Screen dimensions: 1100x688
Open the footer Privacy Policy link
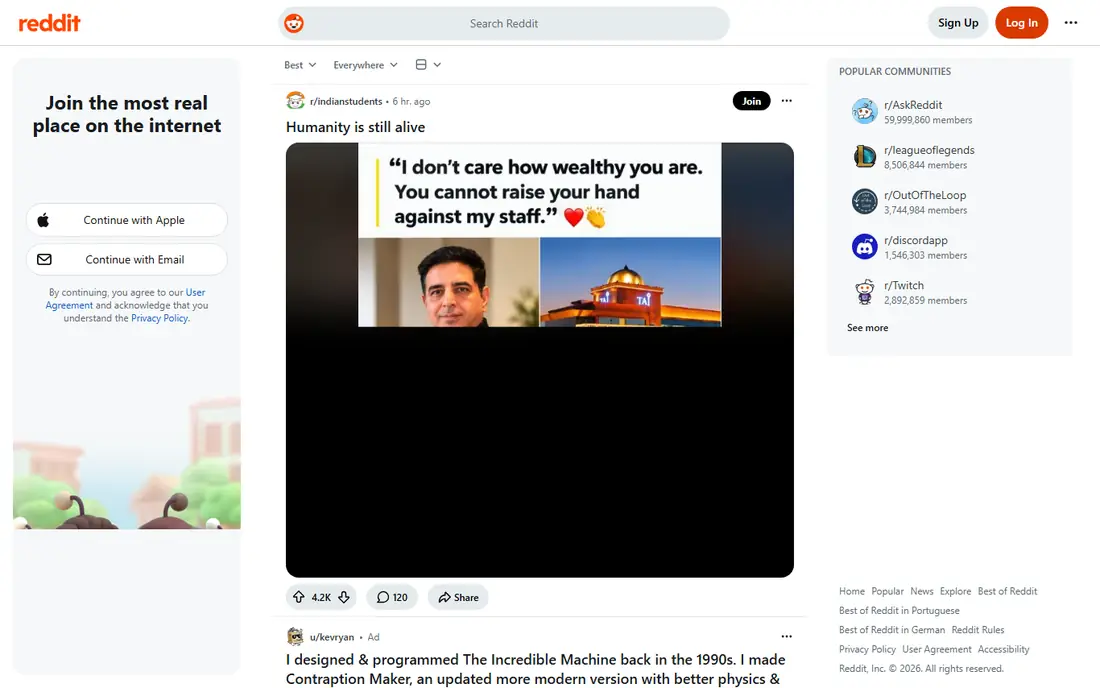coord(867,649)
